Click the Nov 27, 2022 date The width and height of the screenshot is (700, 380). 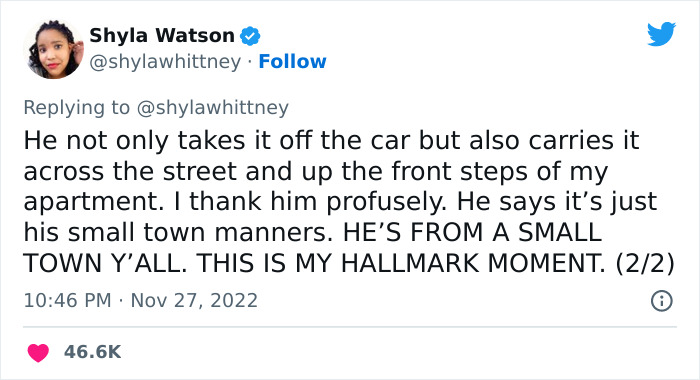point(194,300)
